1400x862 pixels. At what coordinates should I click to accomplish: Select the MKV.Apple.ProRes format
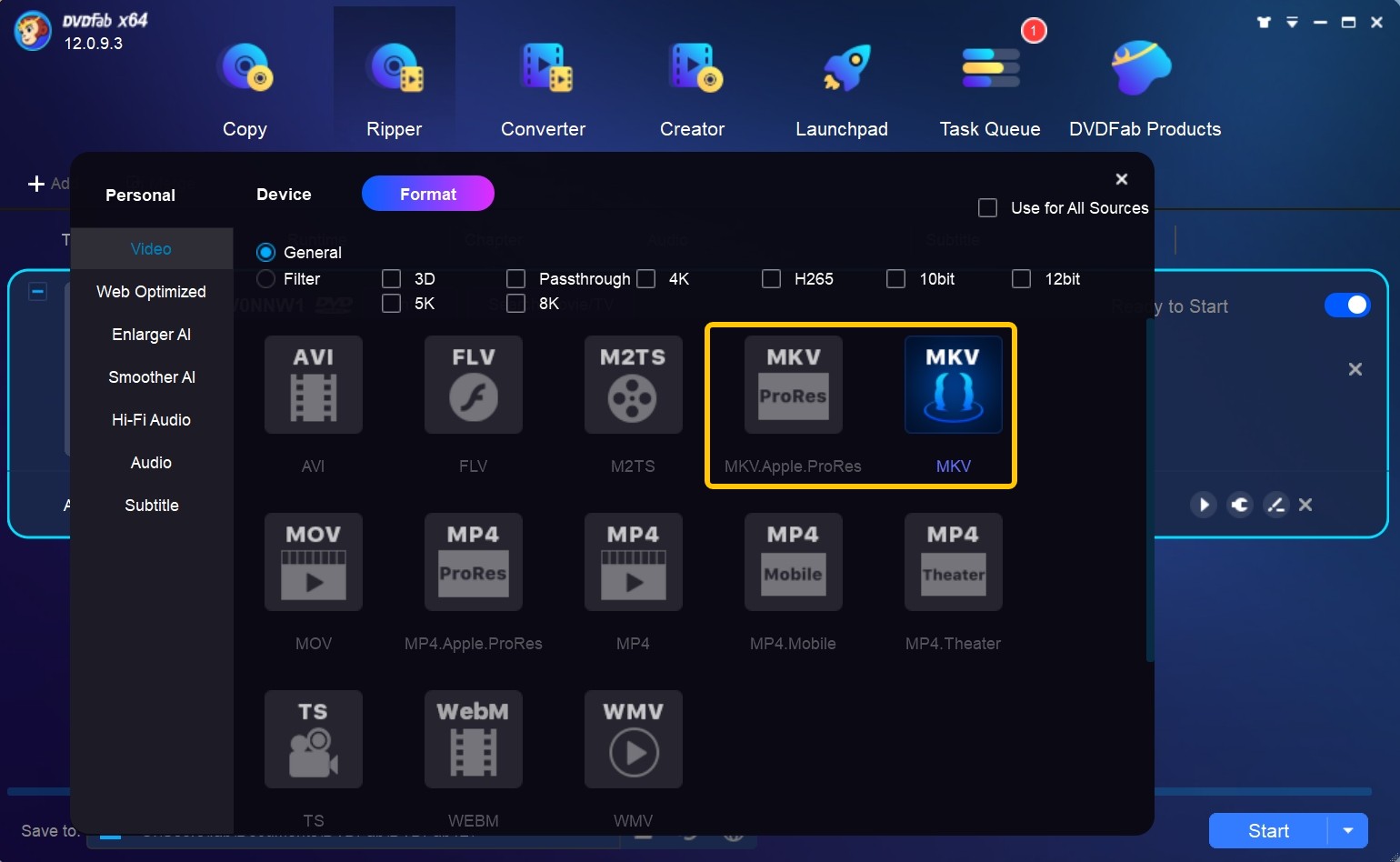tap(794, 385)
